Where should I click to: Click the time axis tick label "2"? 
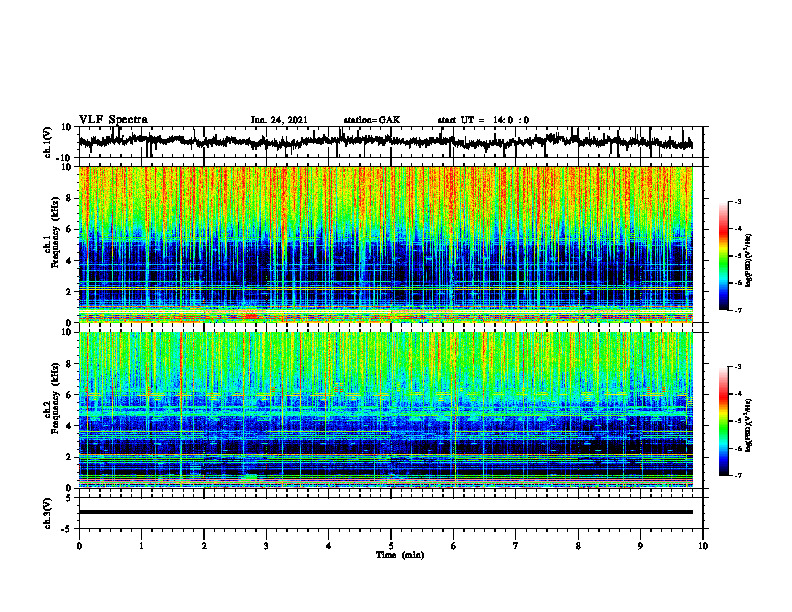(204, 546)
